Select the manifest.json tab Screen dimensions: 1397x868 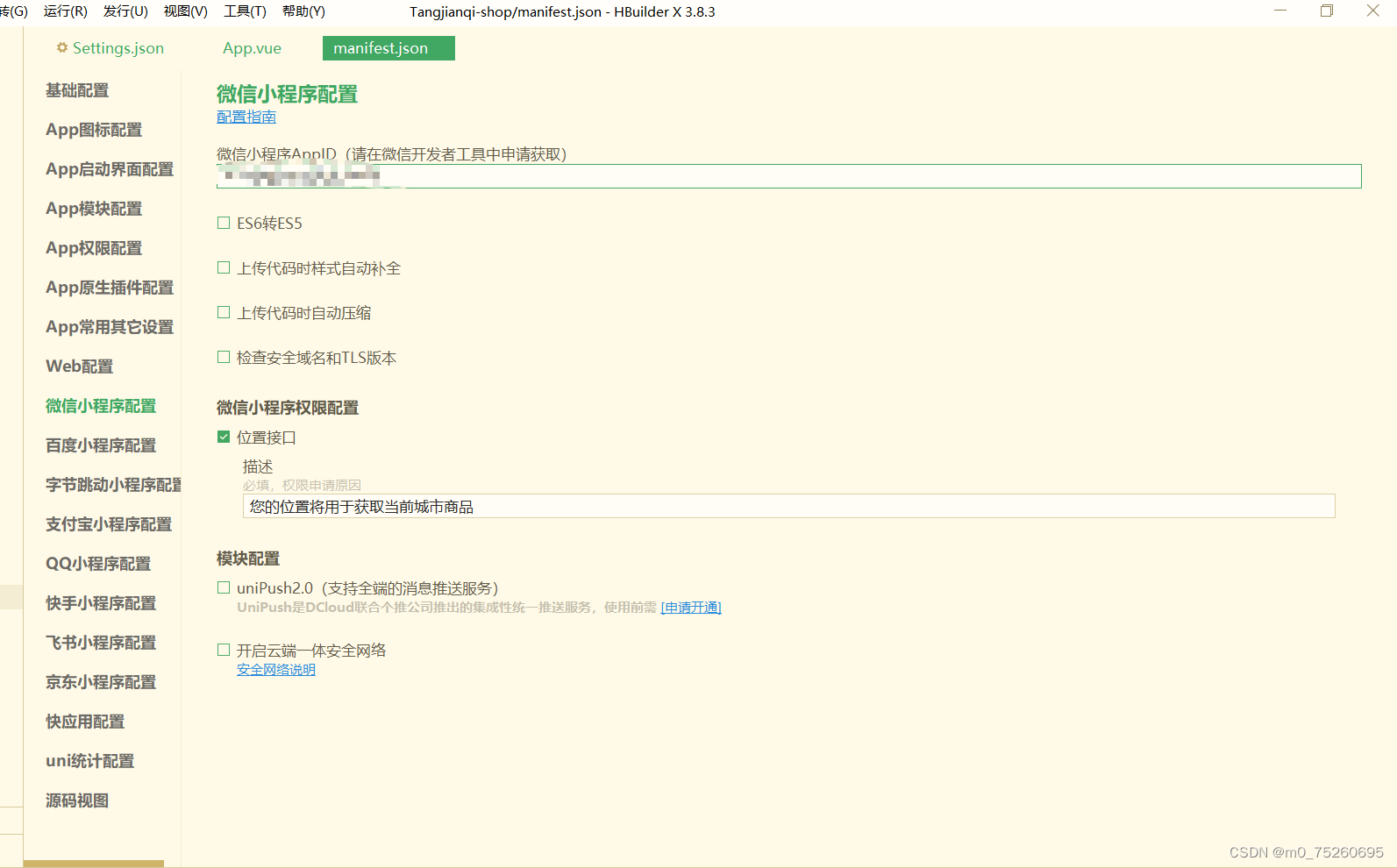tap(388, 48)
